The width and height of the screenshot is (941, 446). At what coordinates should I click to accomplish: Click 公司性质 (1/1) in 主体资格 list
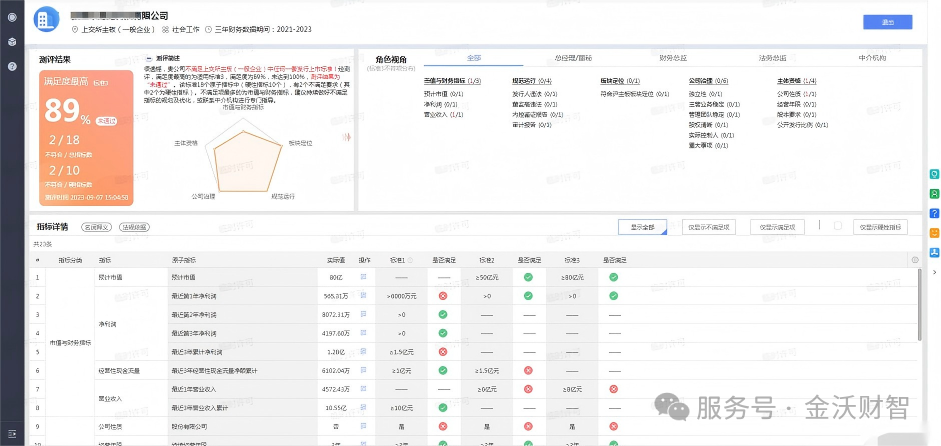point(796,94)
